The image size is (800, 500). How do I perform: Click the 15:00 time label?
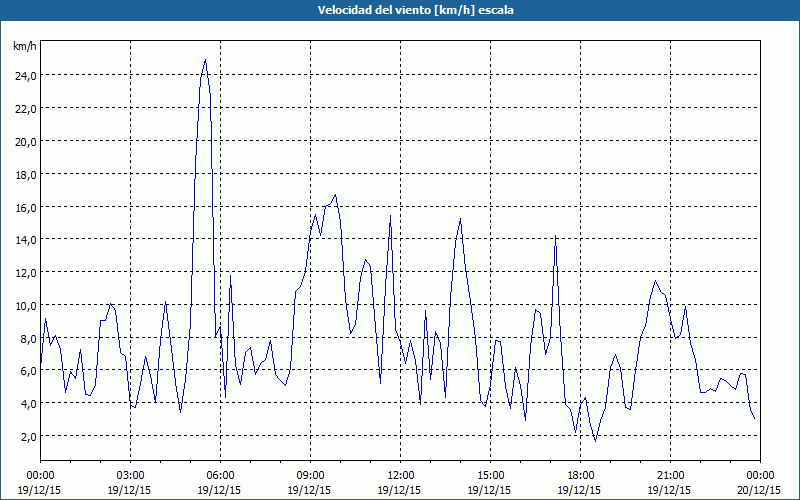(490, 476)
